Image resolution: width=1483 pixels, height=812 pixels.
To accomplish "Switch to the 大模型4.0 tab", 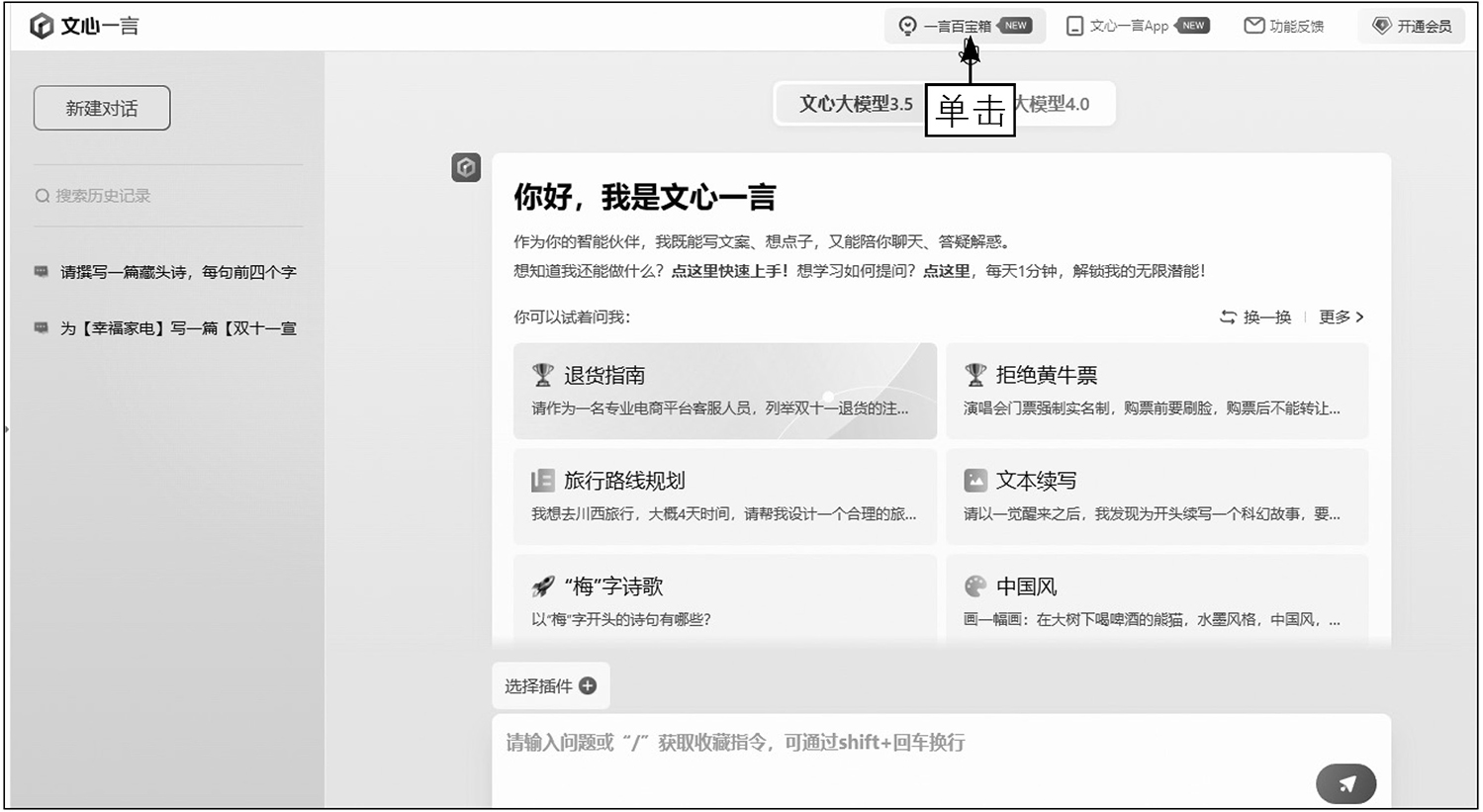I will (x=1053, y=104).
